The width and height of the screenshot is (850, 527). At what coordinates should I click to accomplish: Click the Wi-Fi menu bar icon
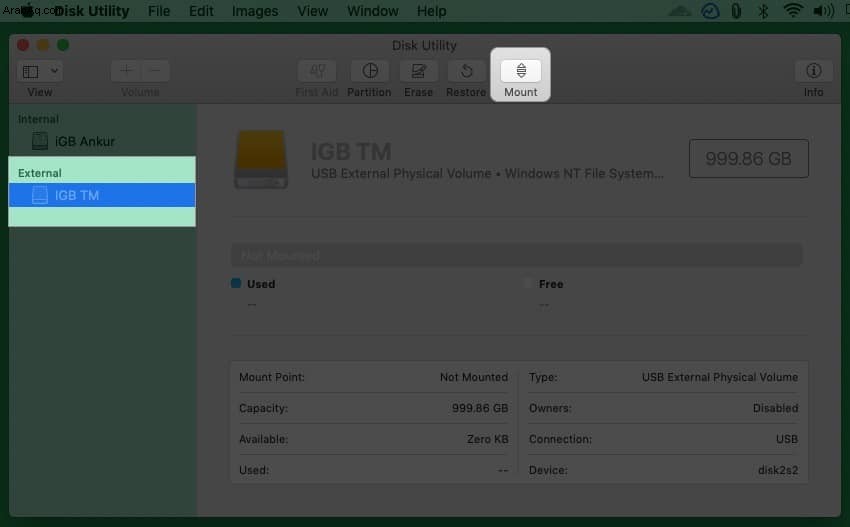point(793,10)
